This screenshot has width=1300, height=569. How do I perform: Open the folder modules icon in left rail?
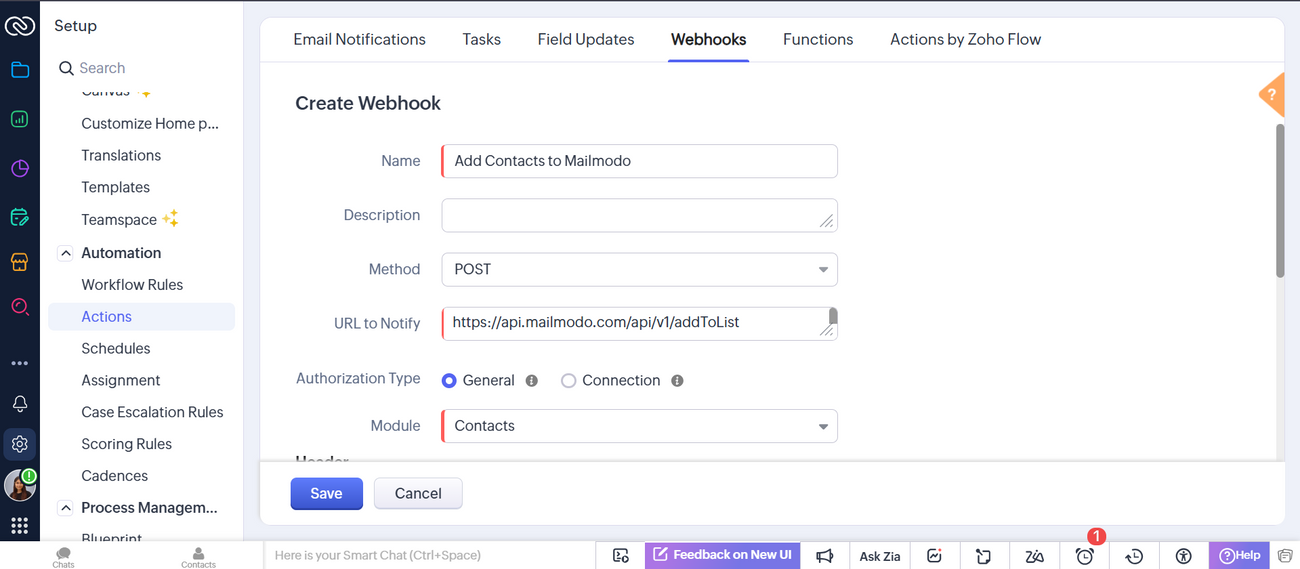tap(20, 70)
